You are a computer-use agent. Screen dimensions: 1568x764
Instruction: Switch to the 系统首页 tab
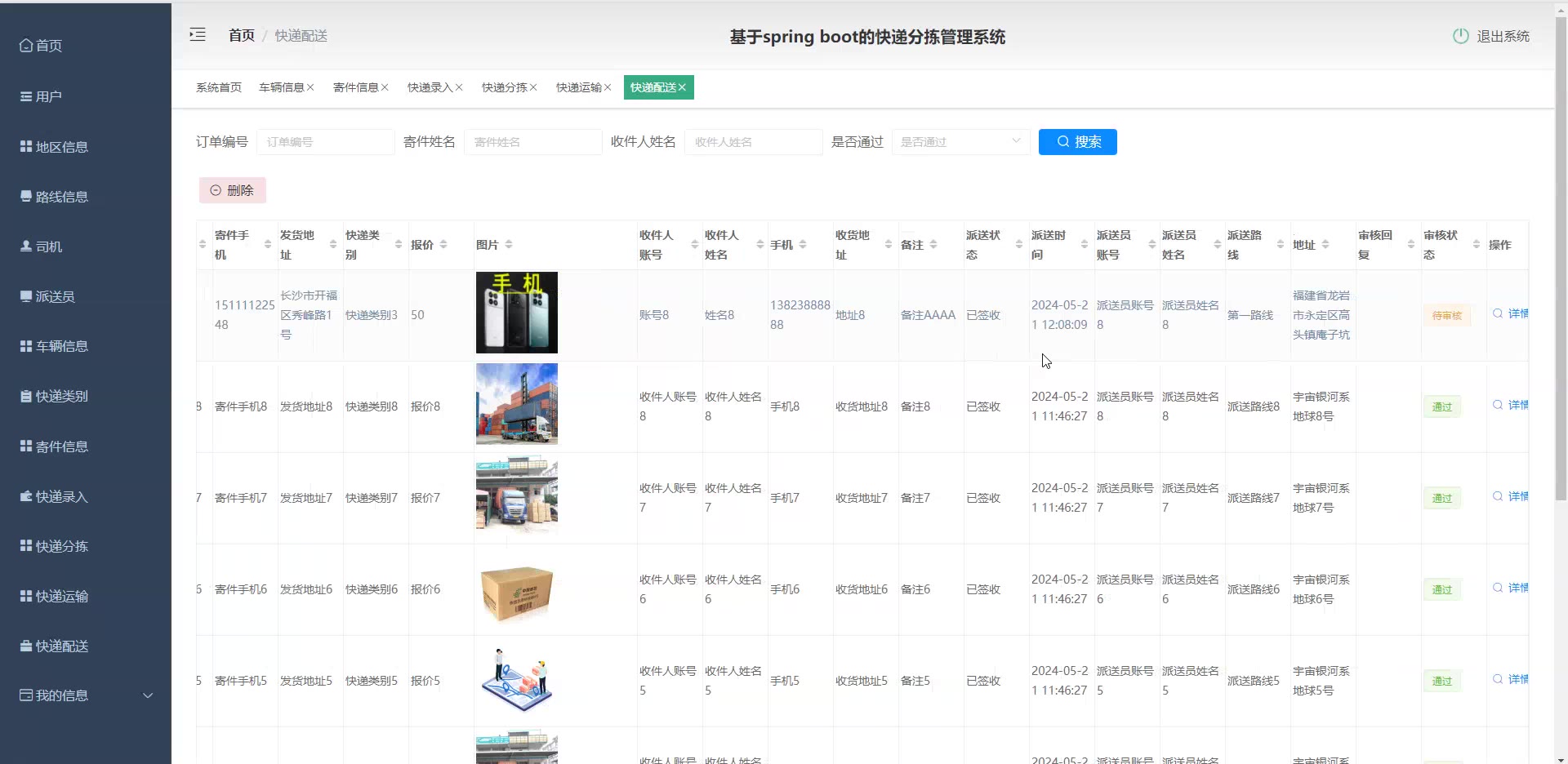tap(219, 87)
